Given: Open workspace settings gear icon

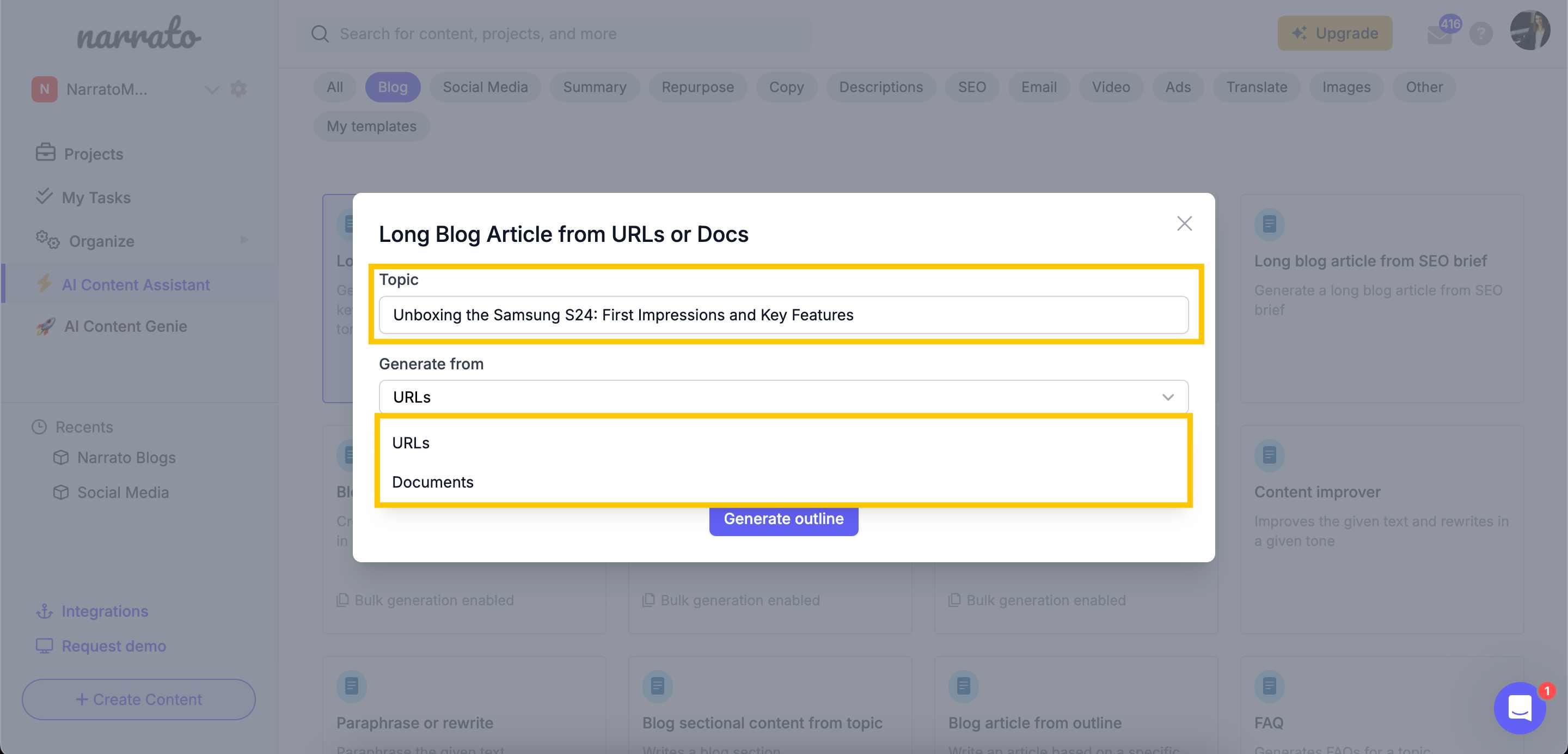Looking at the screenshot, I should 238,89.
